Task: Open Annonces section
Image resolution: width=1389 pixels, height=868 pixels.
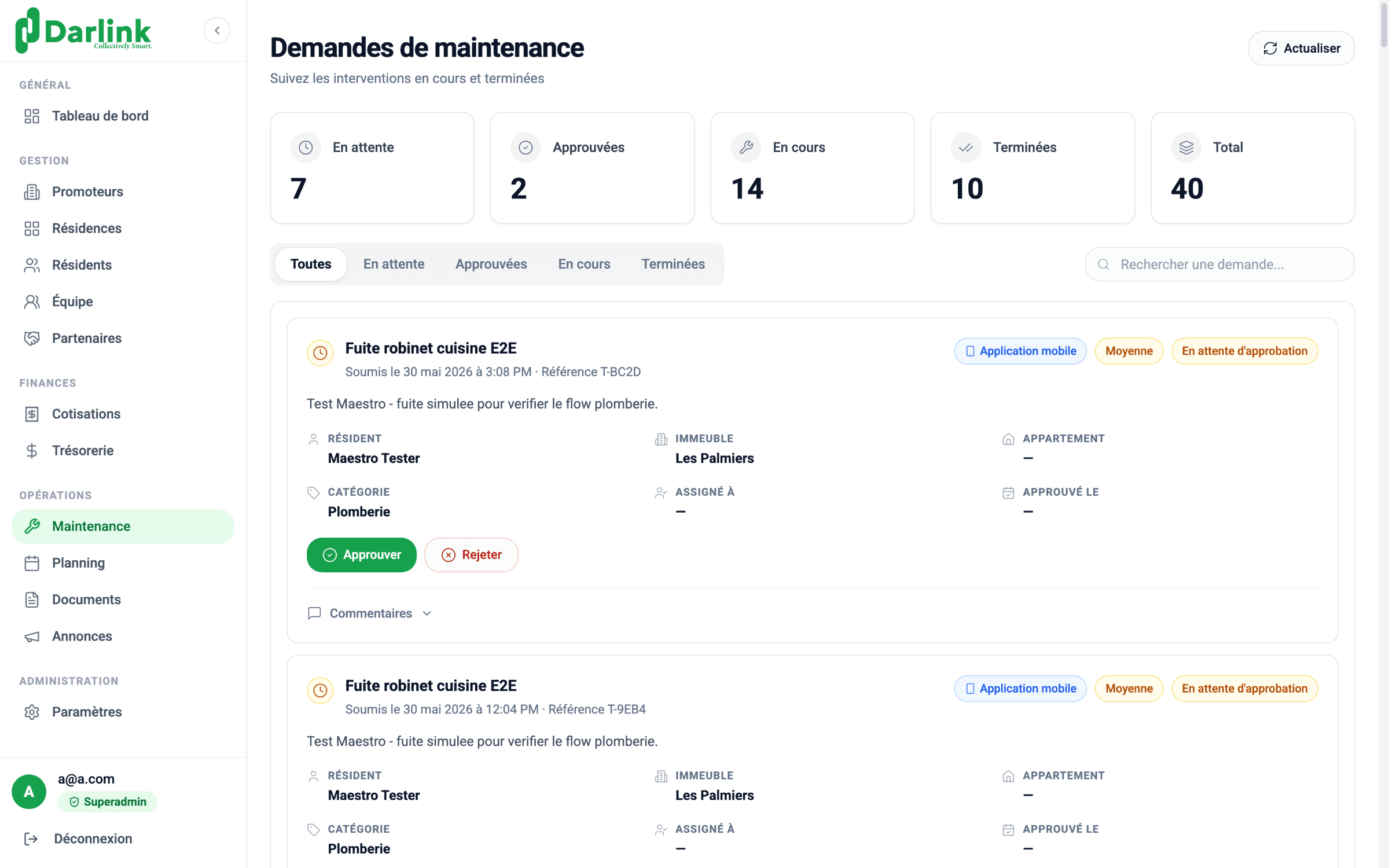Action: [123, 636]
